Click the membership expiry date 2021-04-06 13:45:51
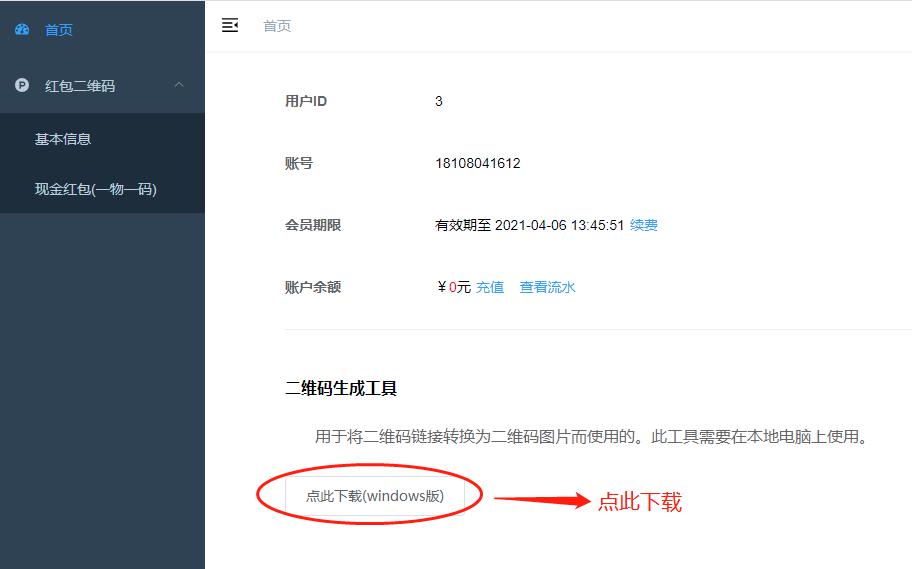The image size is (912, 569). [x=559, y=225]
